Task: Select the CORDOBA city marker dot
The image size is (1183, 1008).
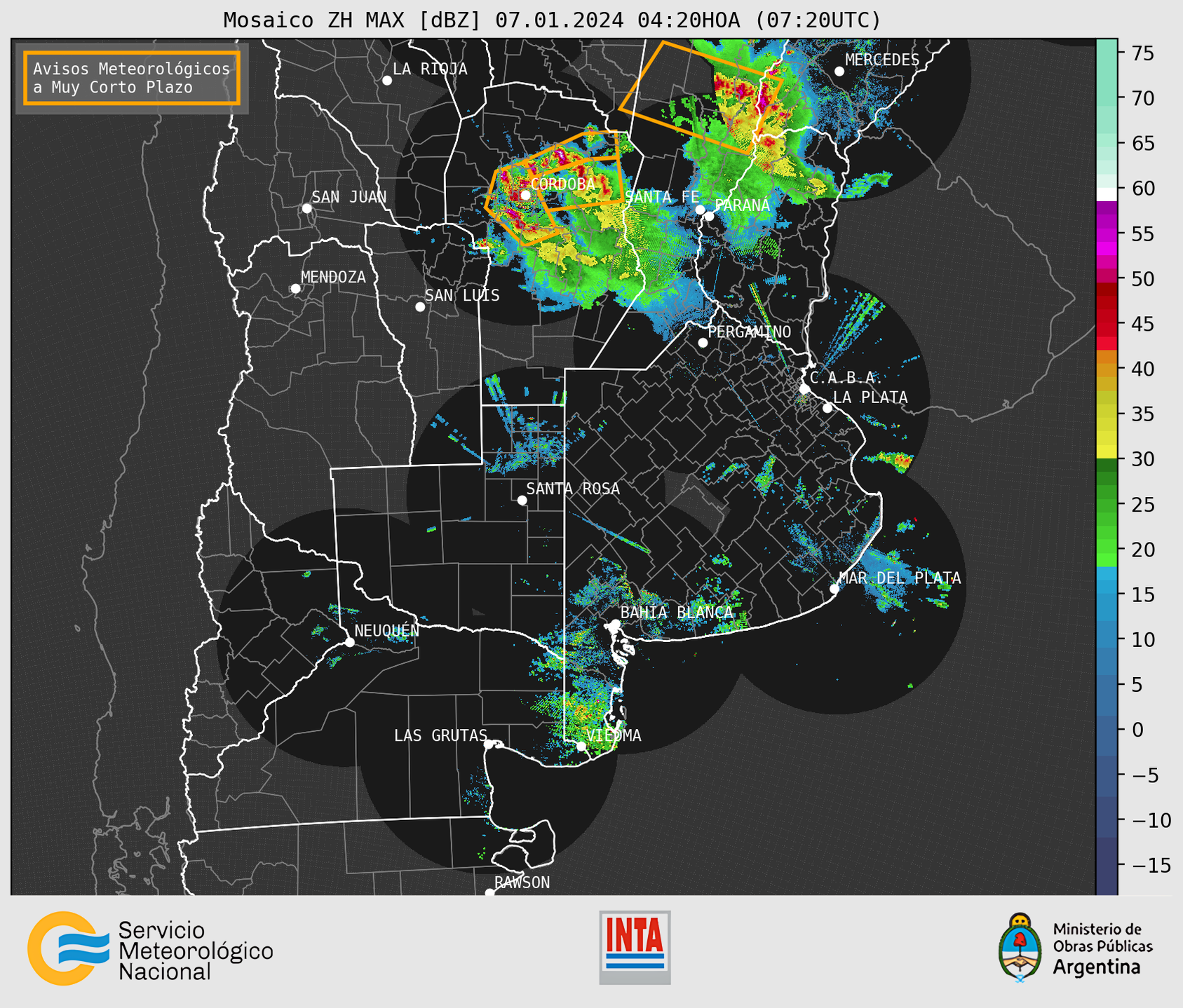Action: (x=525, y=195)
